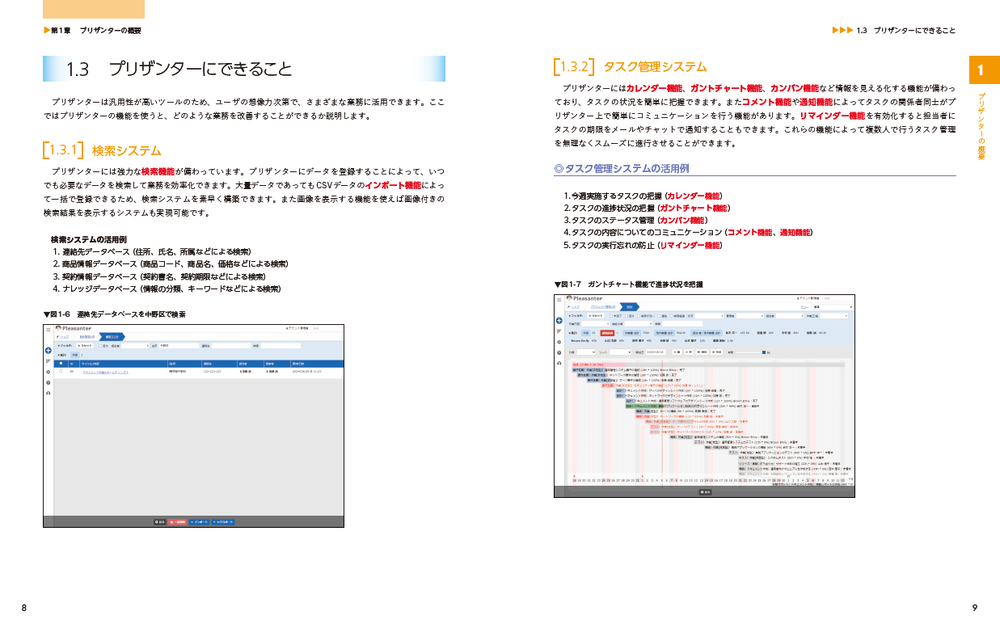Select active blue breadcrumb tab in search screenshot
The image size is (1000, 628).
click(111, 337)
